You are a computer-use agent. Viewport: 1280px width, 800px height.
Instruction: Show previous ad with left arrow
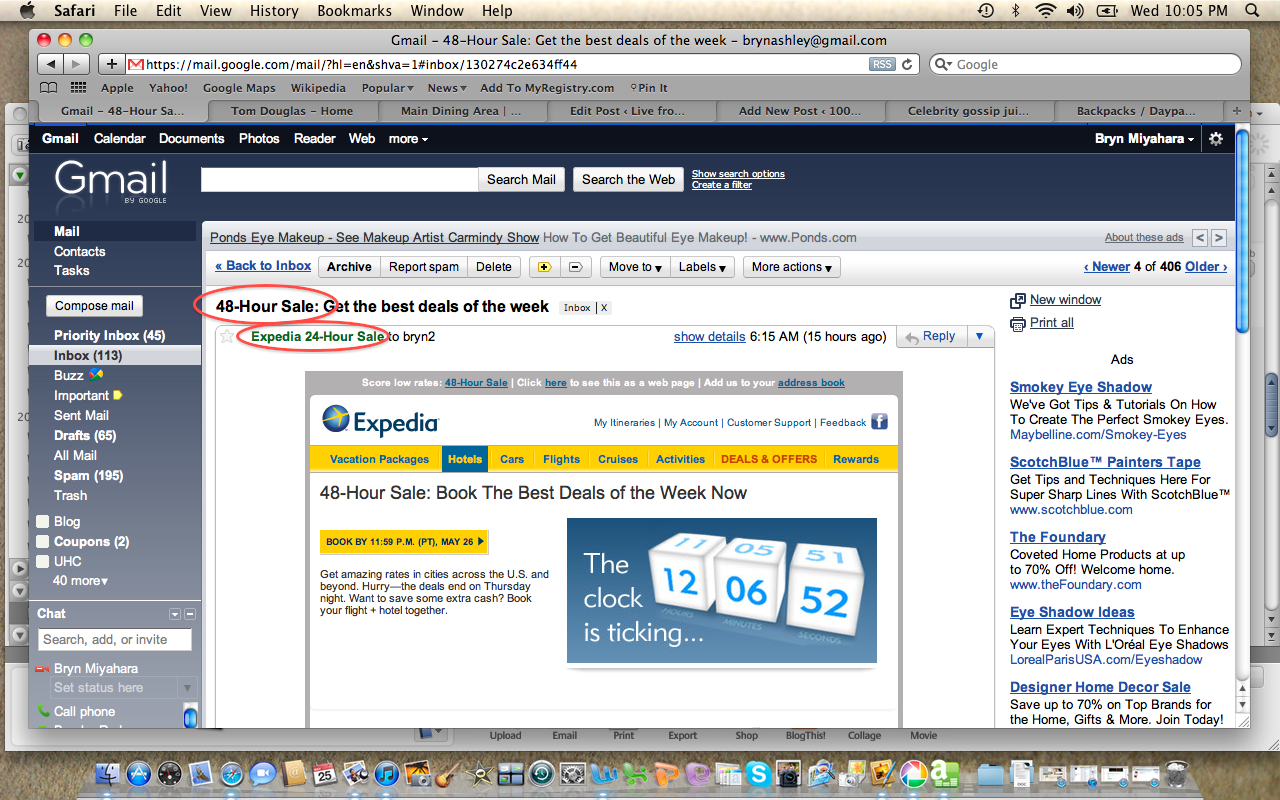click(x=1200, y=238)
